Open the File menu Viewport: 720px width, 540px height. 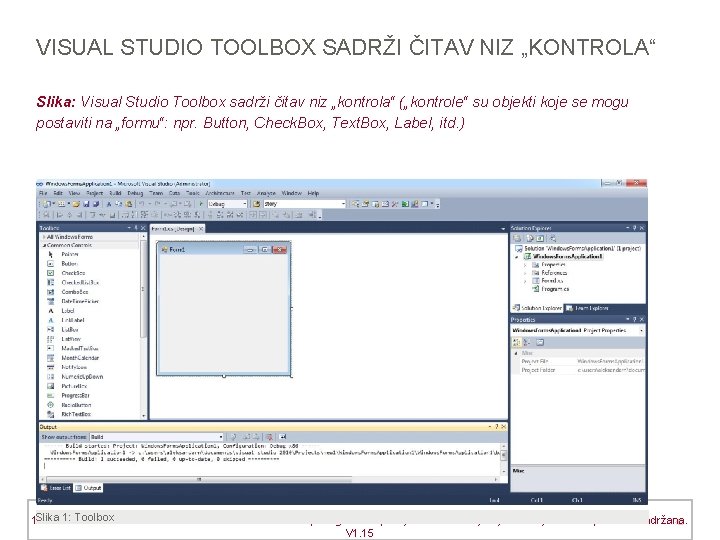pyautogui.click(x=43, y=193)
